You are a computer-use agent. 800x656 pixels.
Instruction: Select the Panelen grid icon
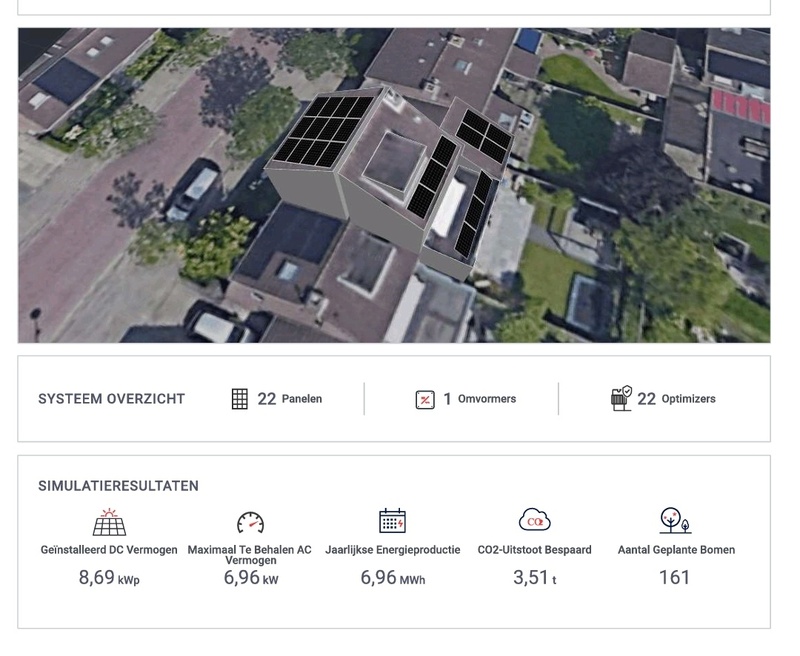[x=238, y=398]
